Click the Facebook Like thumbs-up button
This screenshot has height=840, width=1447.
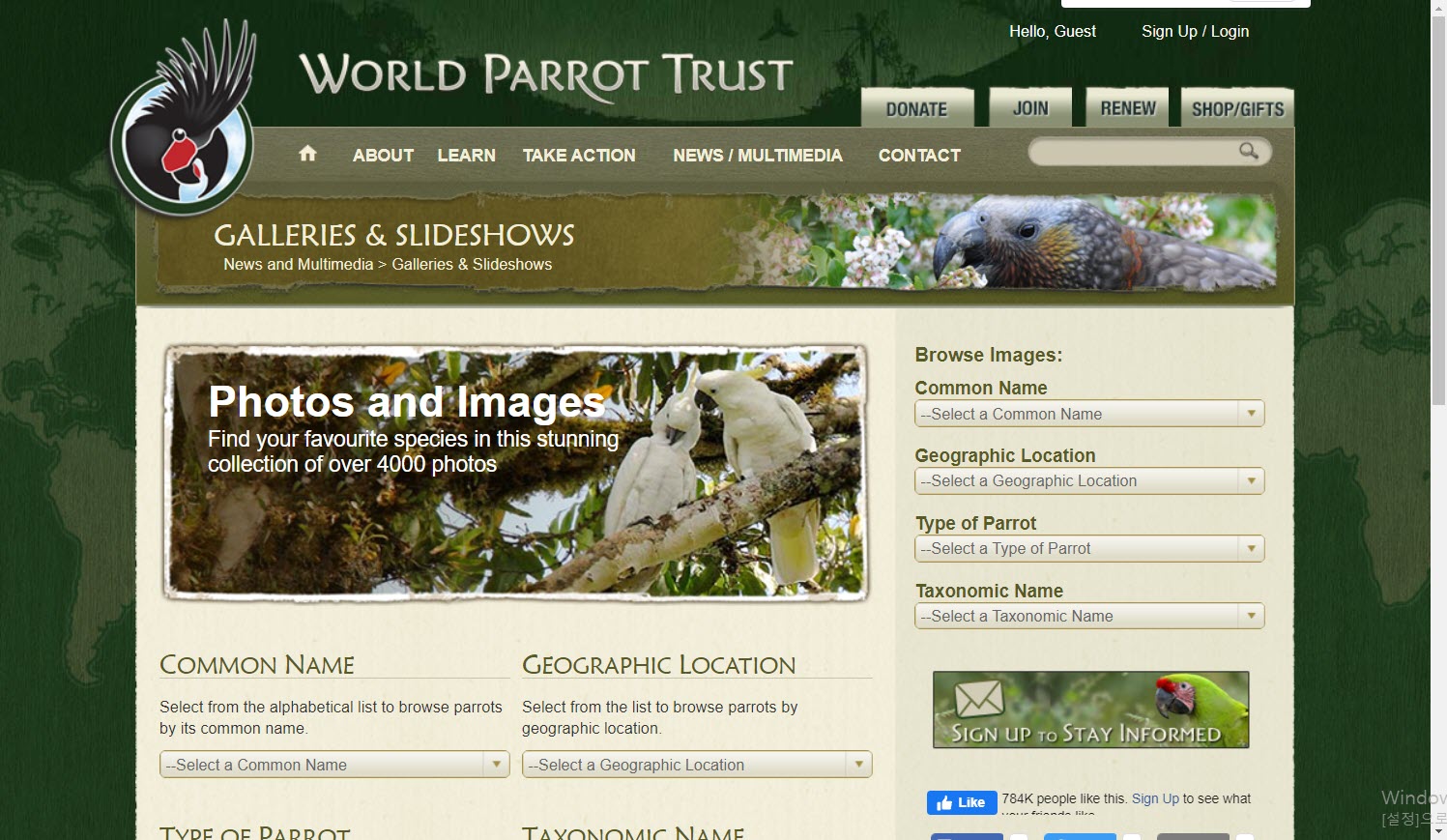click(961, 802)
